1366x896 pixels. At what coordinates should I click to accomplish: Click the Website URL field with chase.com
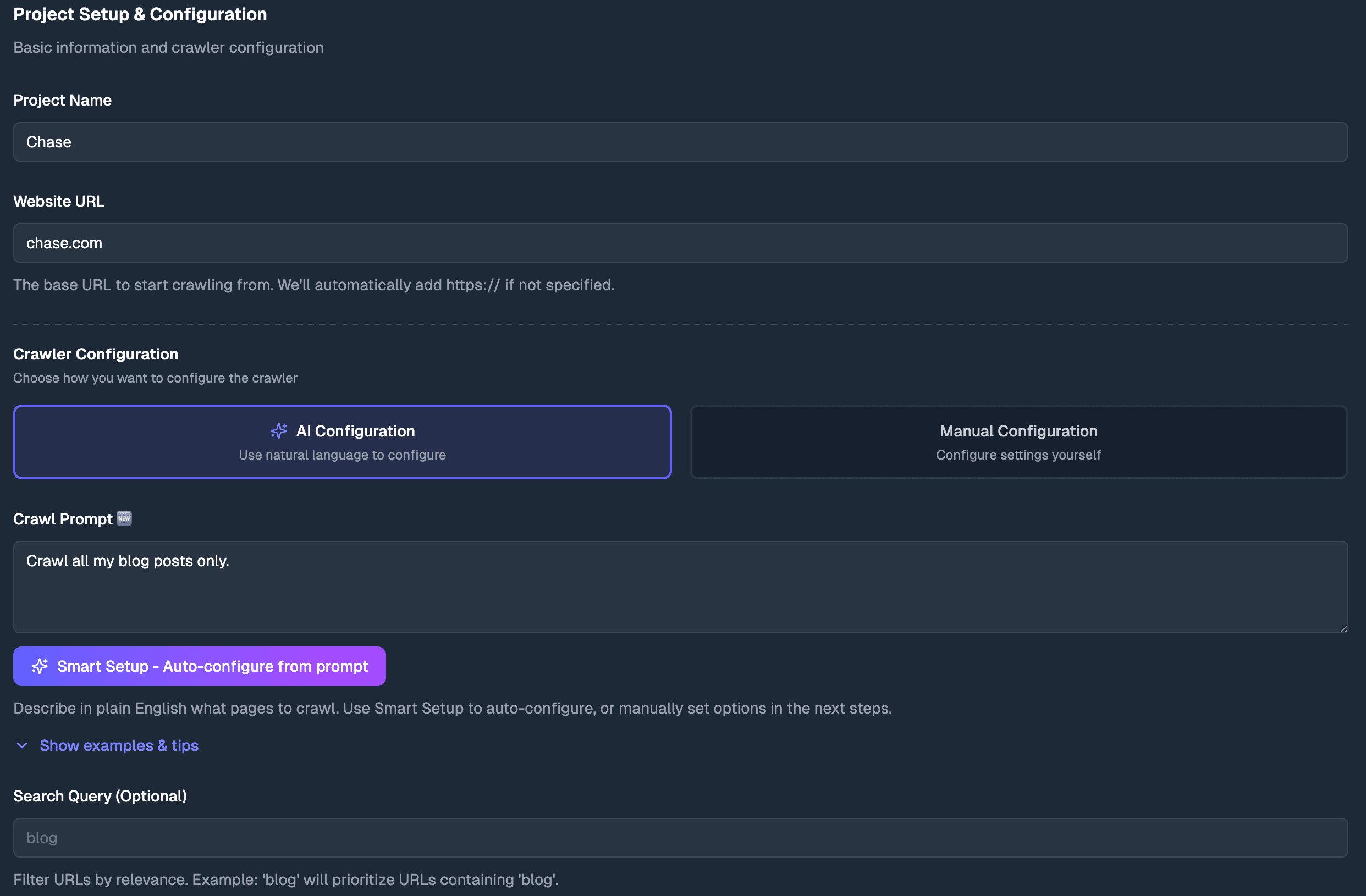[x=680, y=243]
